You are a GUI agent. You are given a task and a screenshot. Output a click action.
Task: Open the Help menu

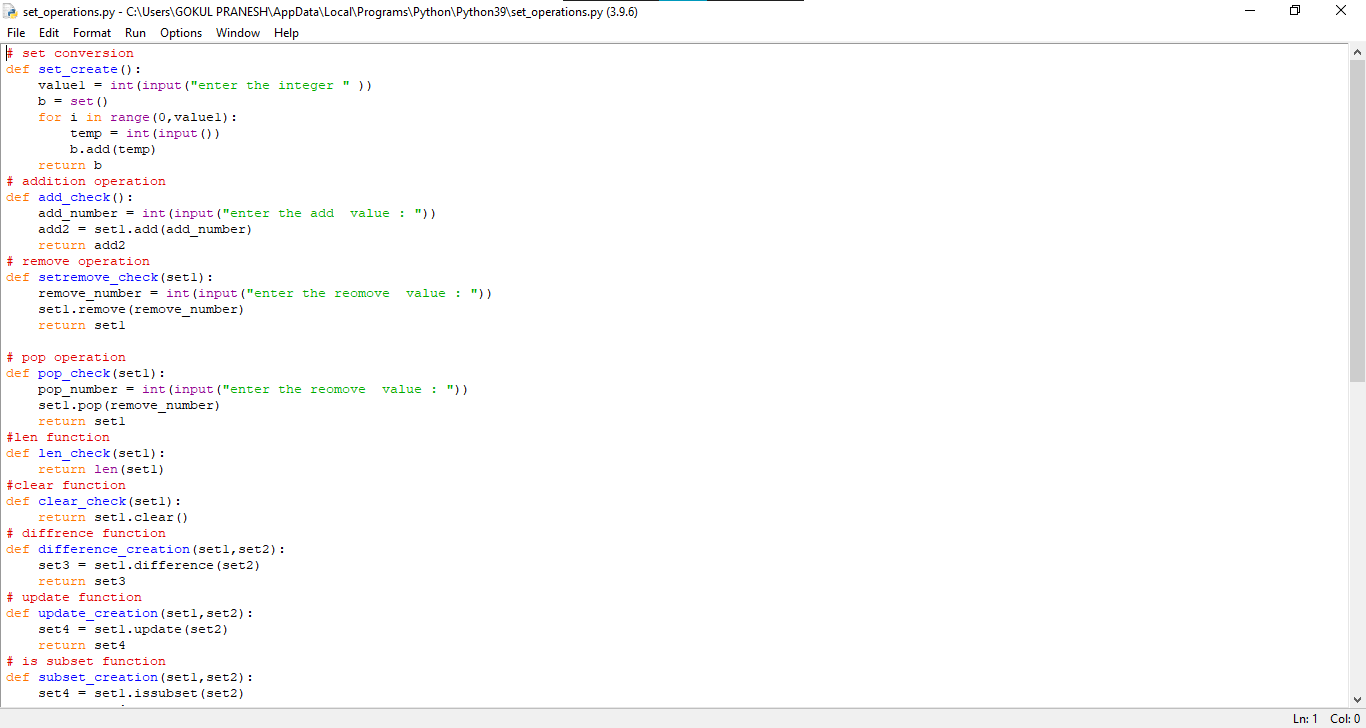click(286, 33)
